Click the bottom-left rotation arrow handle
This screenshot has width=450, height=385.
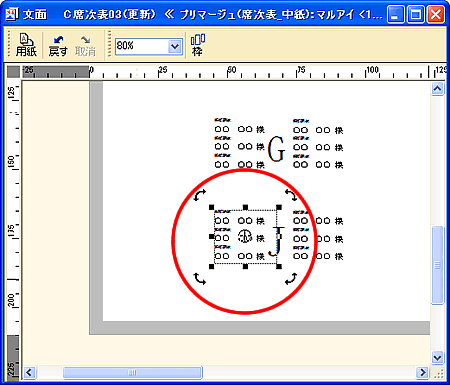click(199, 279)
